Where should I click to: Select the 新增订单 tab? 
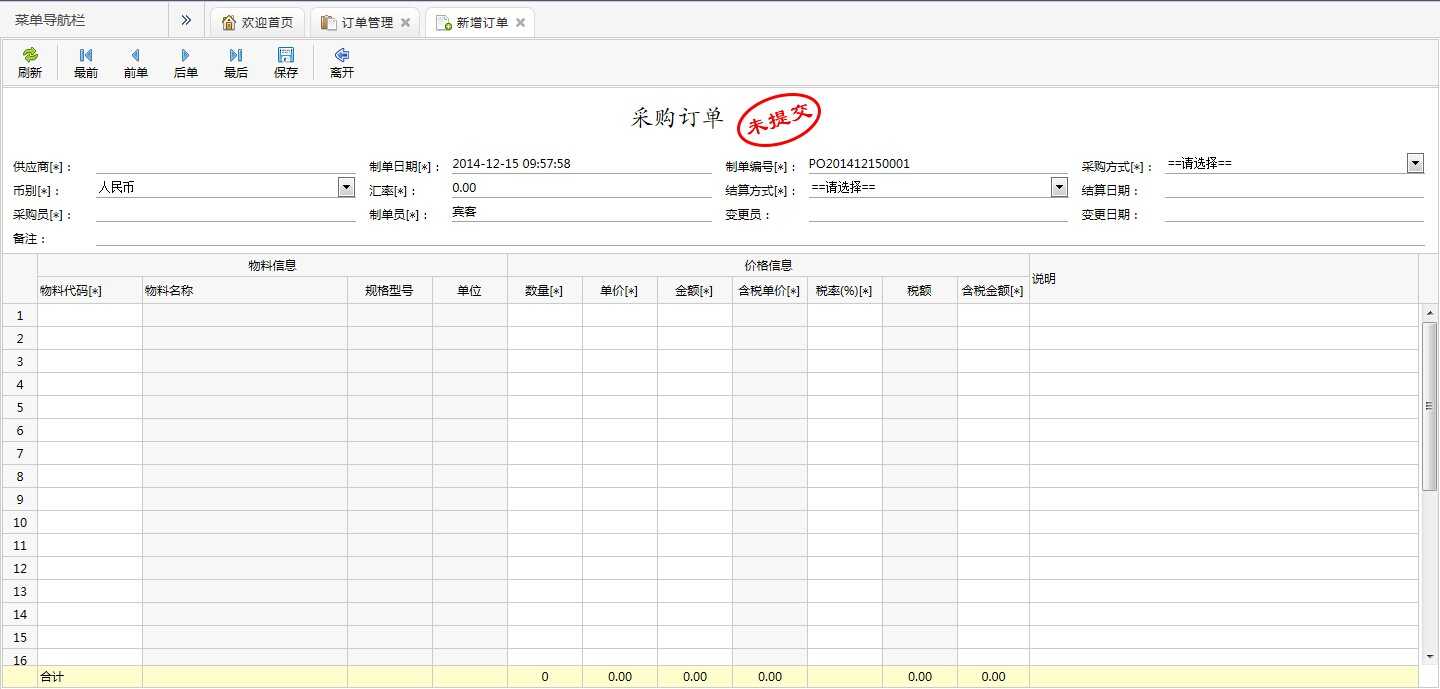(479, 22)
